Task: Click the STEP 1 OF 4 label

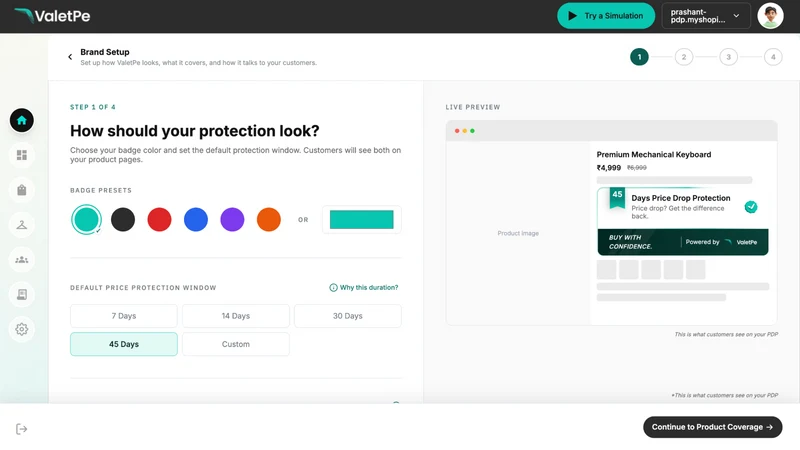Action: pyautogui.click(x=93, y=107)
